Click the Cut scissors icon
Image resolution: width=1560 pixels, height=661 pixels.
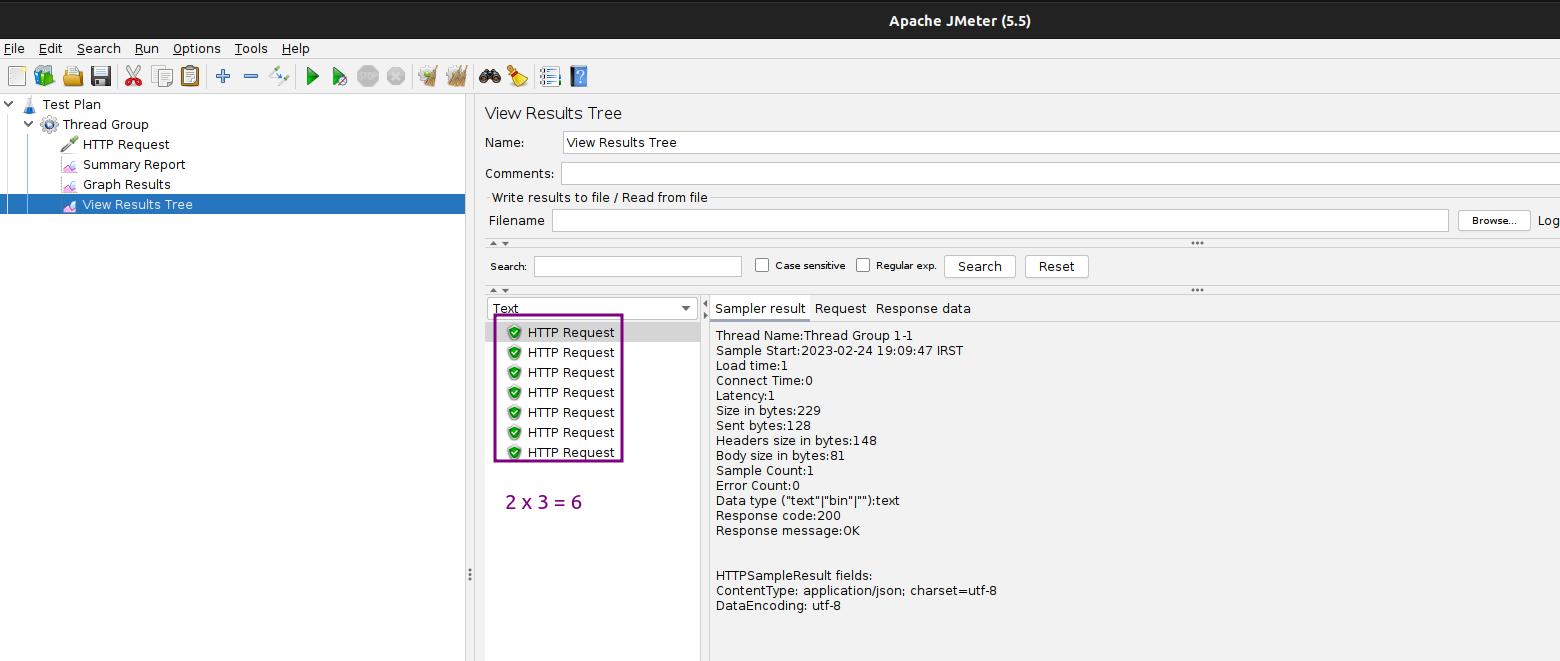click(133, 76)
